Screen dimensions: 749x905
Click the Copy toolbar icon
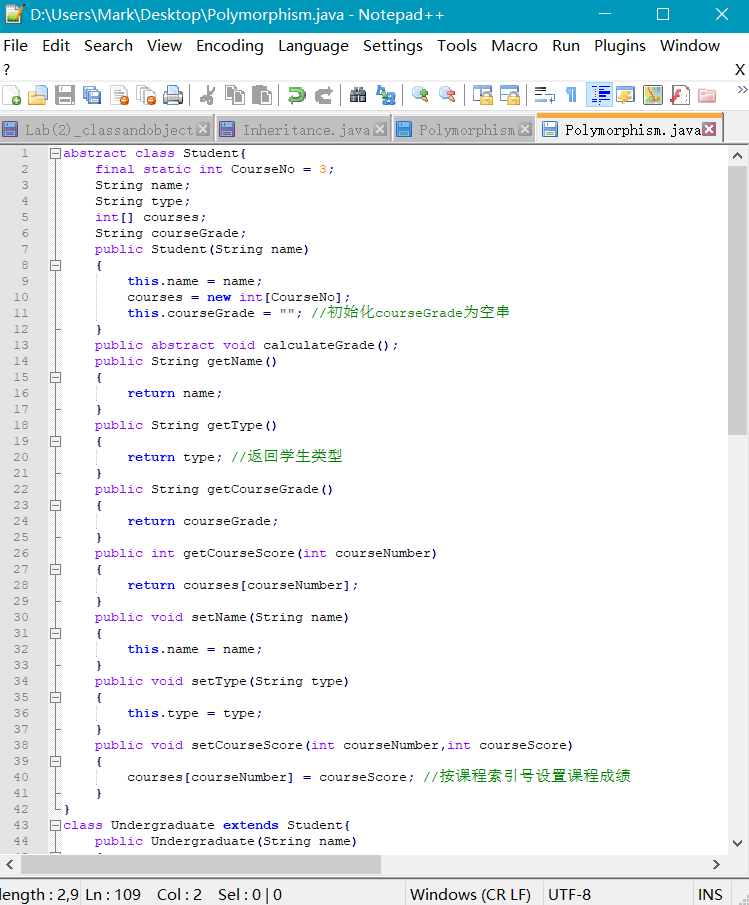click(235, 95)
